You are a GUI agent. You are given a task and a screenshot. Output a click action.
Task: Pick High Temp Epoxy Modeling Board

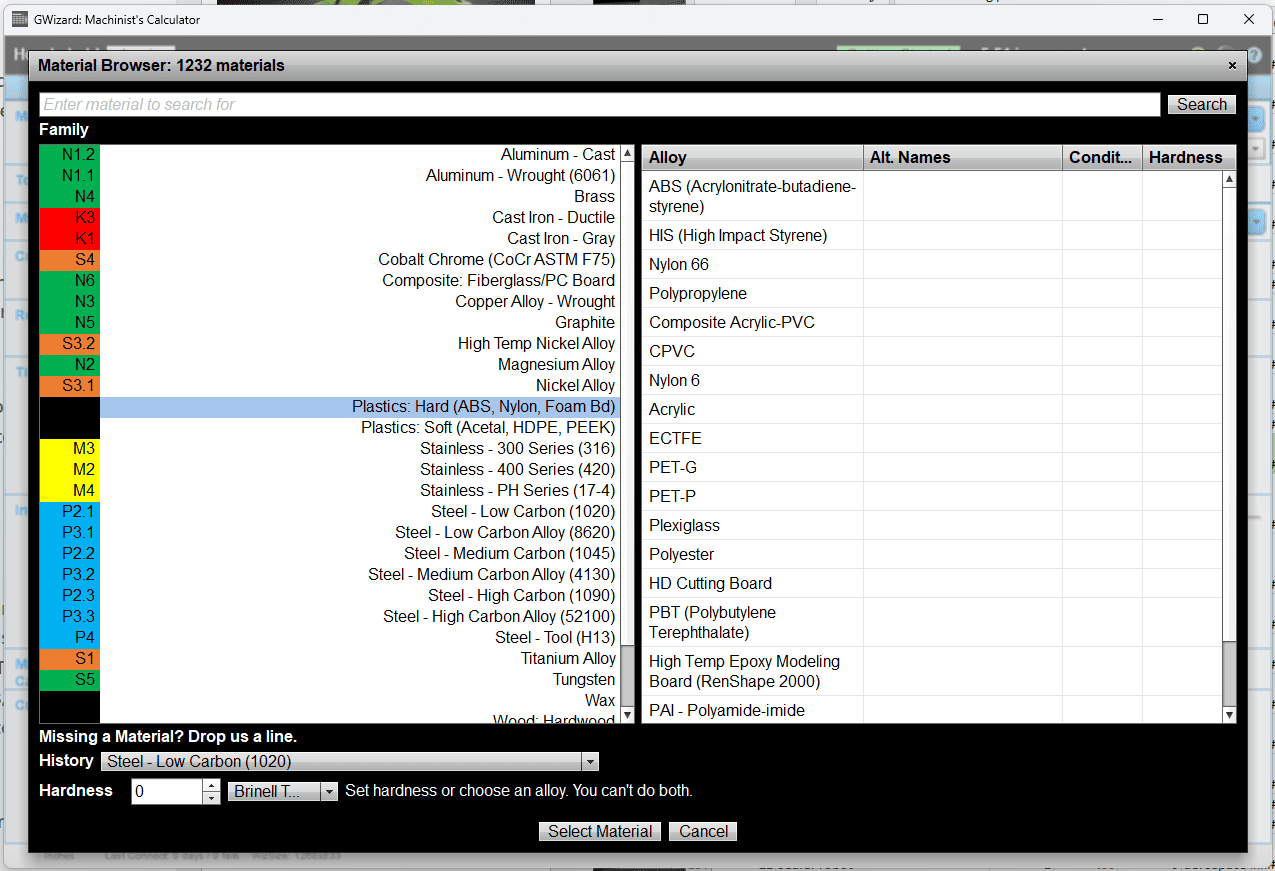[x=932, y=671]
